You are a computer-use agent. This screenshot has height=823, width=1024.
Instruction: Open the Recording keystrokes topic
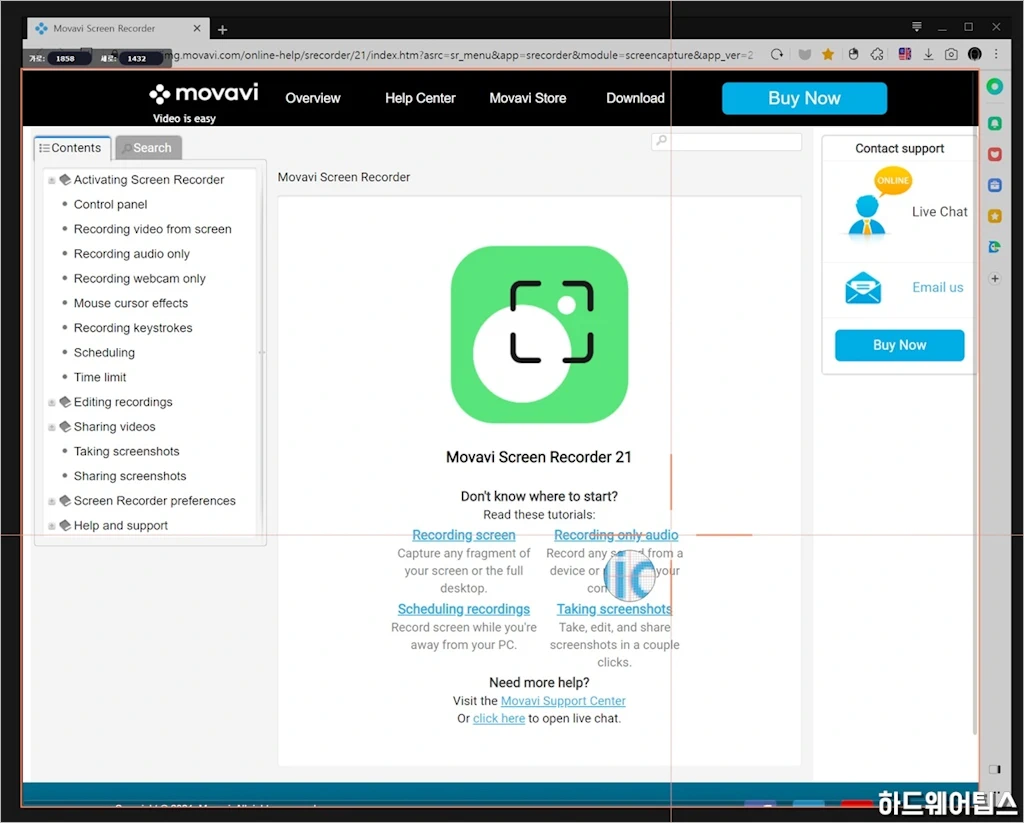coord(133,328)
